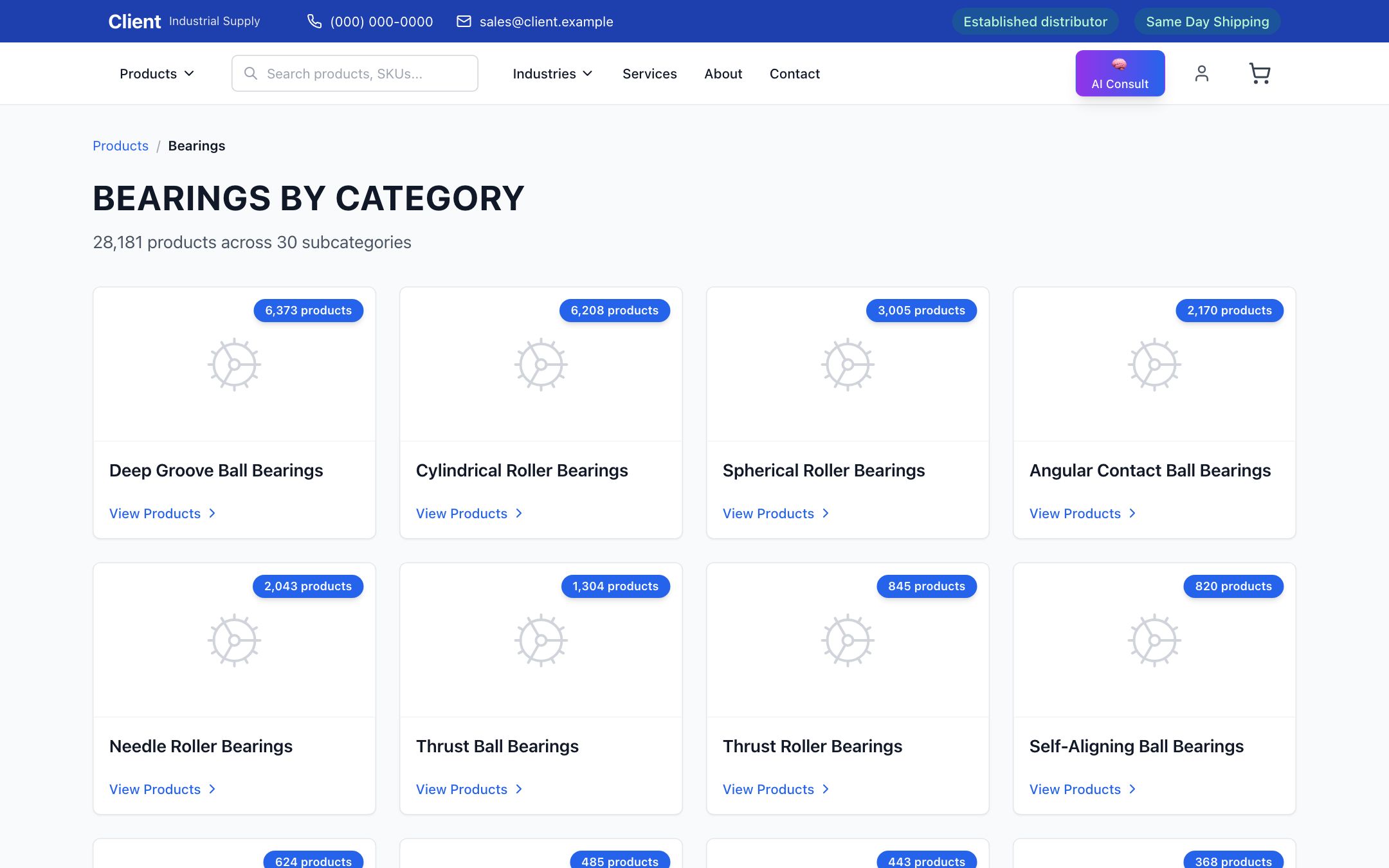Click the Needle Roller Bearings gear image

click(x=234, y=640)
